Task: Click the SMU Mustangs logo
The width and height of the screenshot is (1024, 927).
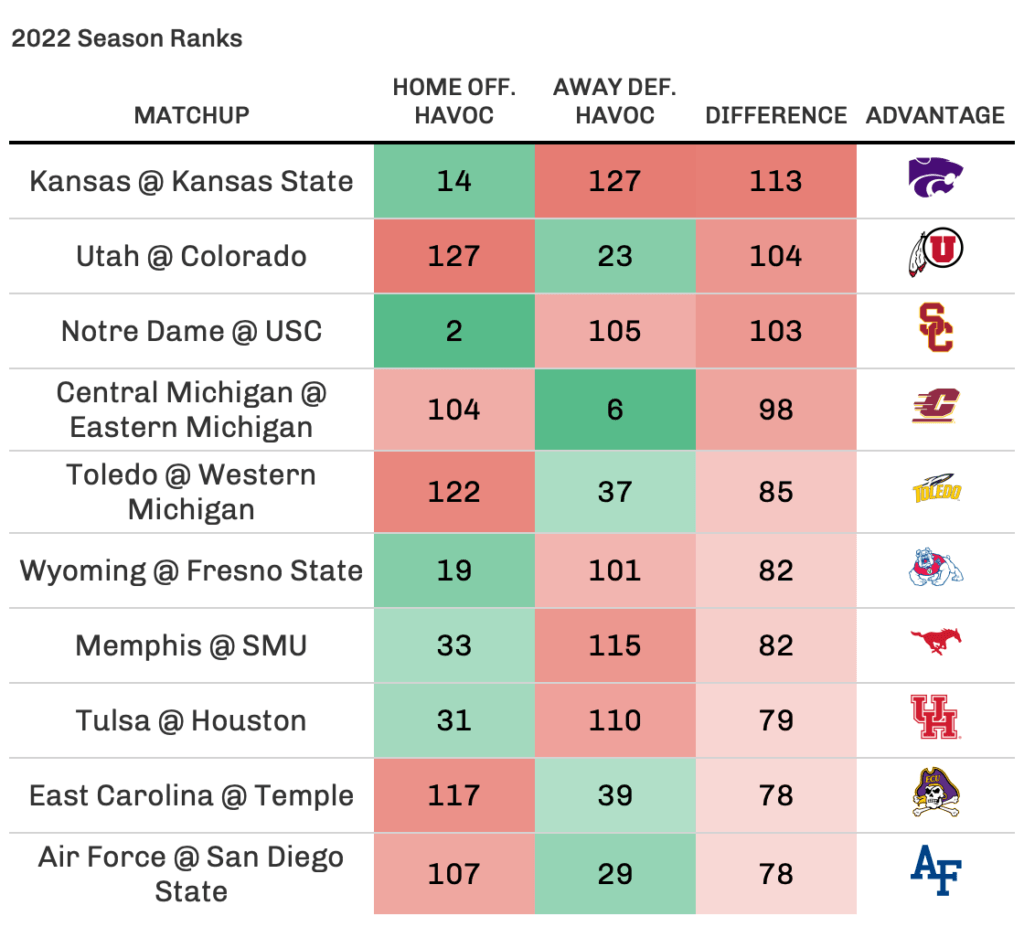Action: (x=935, y=645)
